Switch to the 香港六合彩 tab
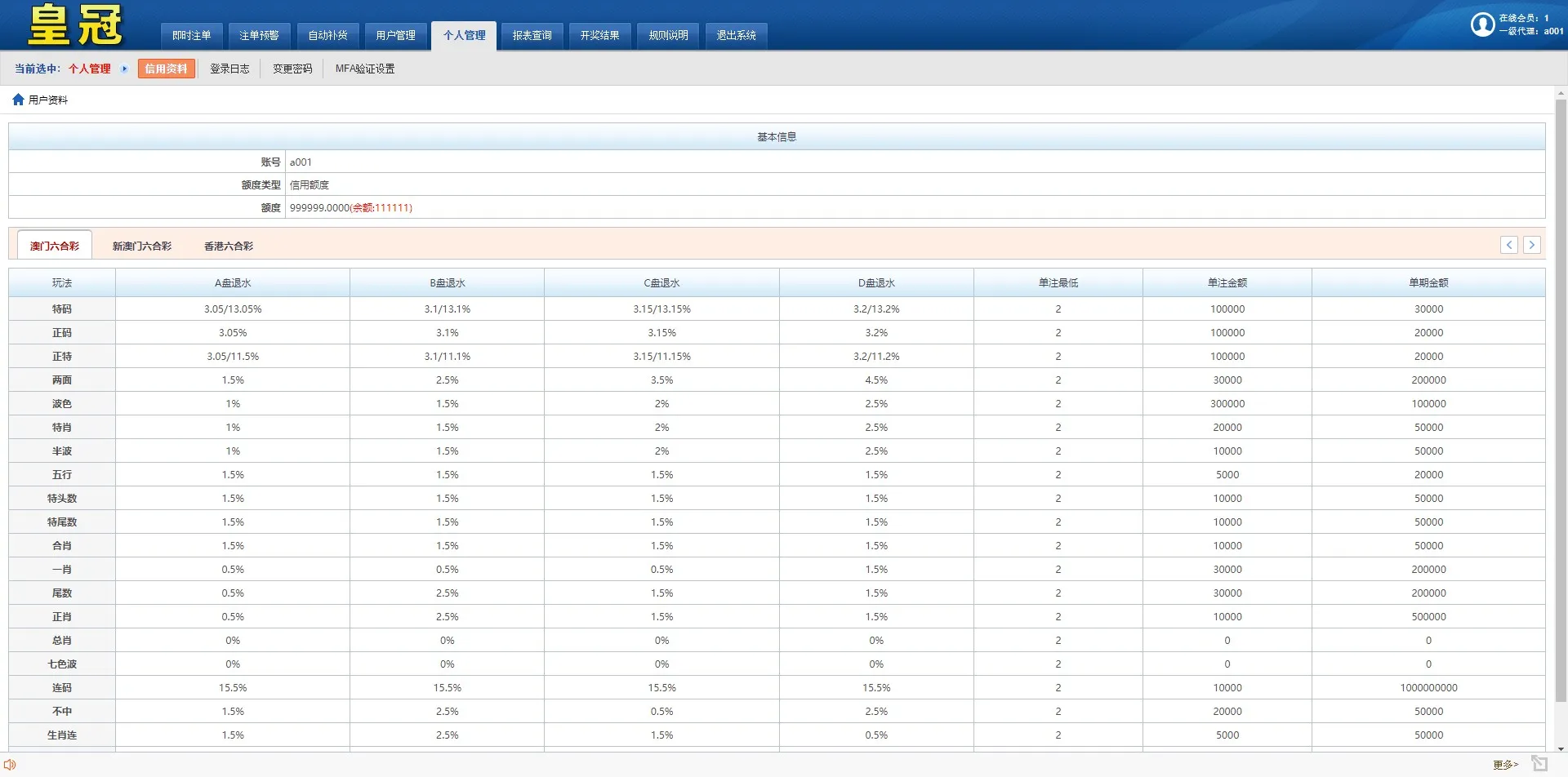 coord(229,245)
